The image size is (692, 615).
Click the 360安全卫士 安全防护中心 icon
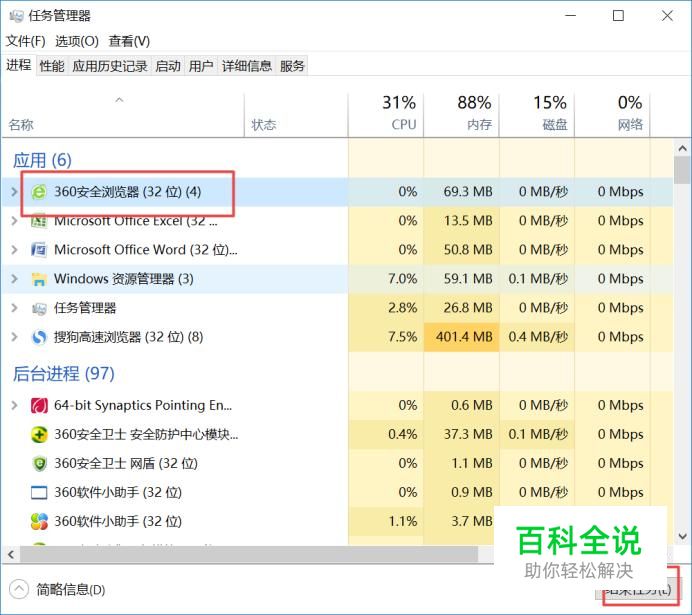tap(39, 435)
